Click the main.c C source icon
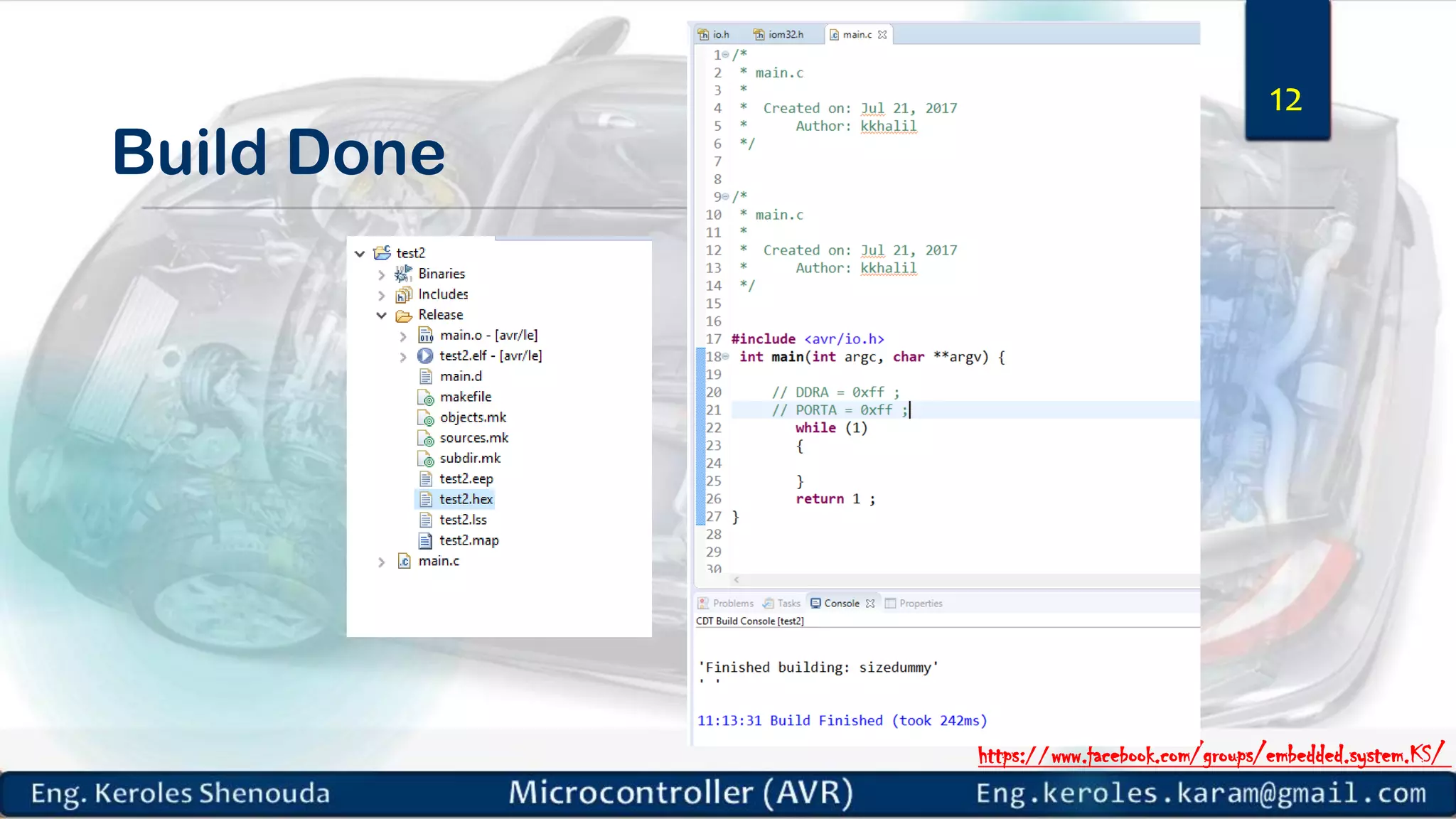Screen dimensions: 1456x819 coord(404,561)
